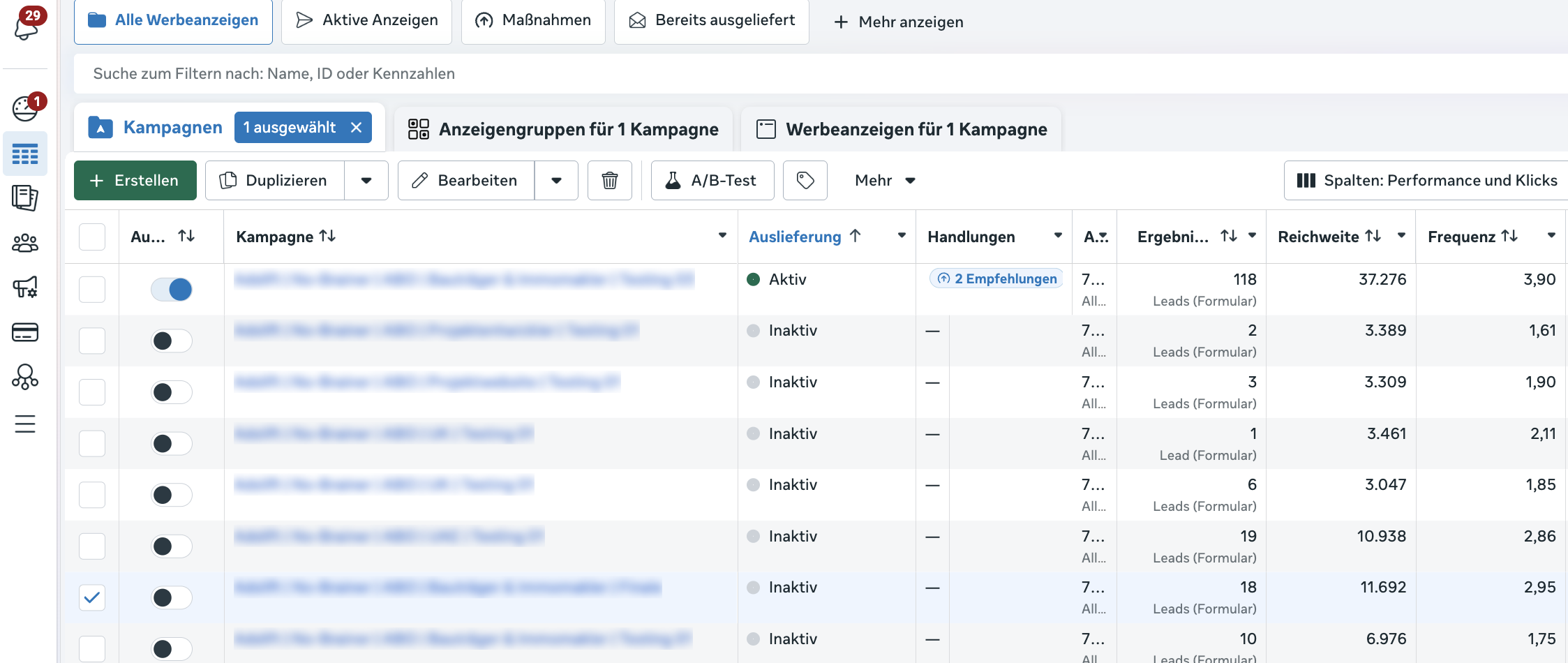The height and width of the screenshot is (663, 1568).
Task: Open the 2 Empfehlungen badge
Action: [x=996, y=279]
